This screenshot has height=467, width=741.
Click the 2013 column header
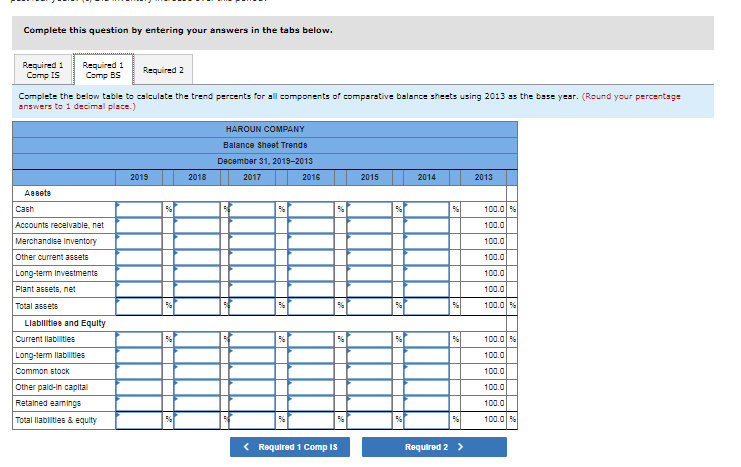(x=483, y=177)
